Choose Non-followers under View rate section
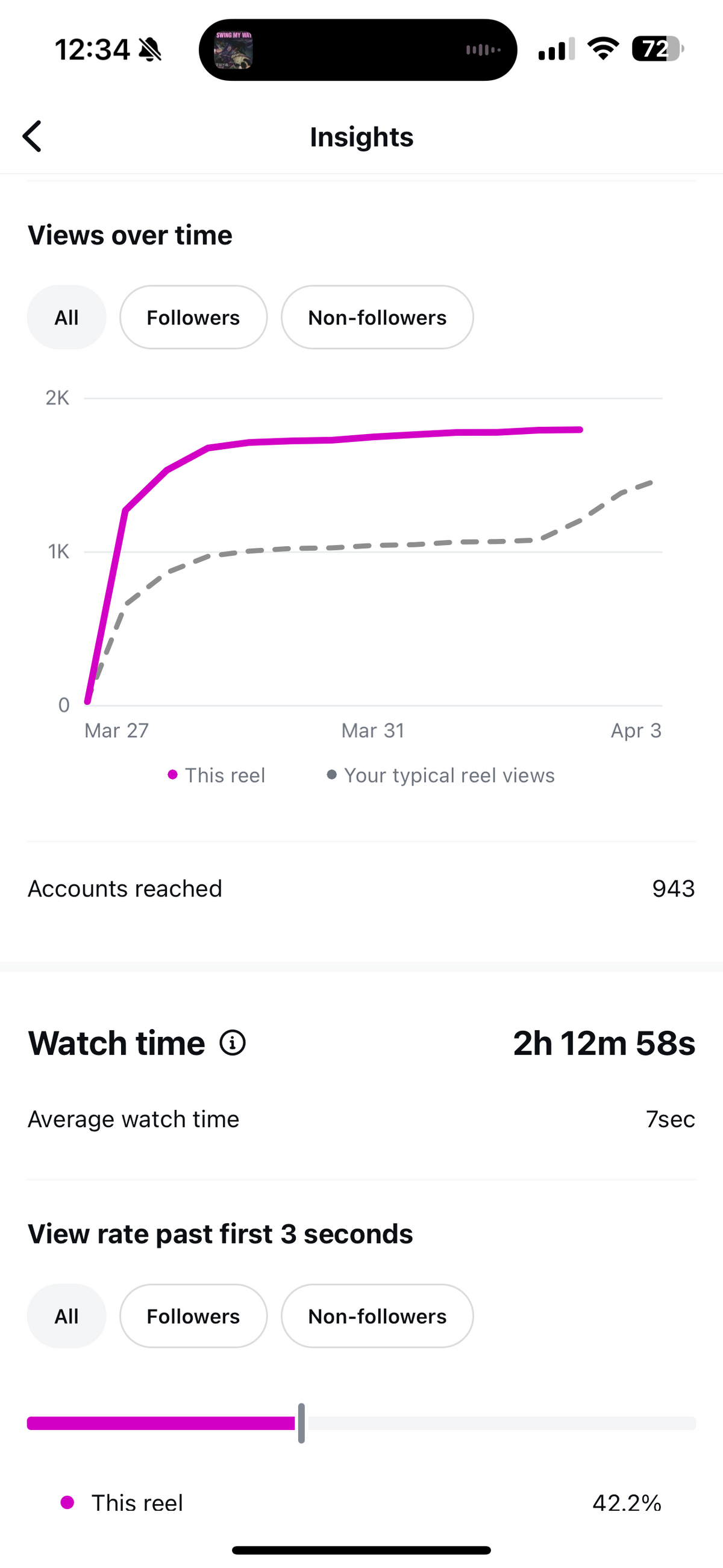The height and width of the screenshot is (1568, 723). tap(377, 1316)
